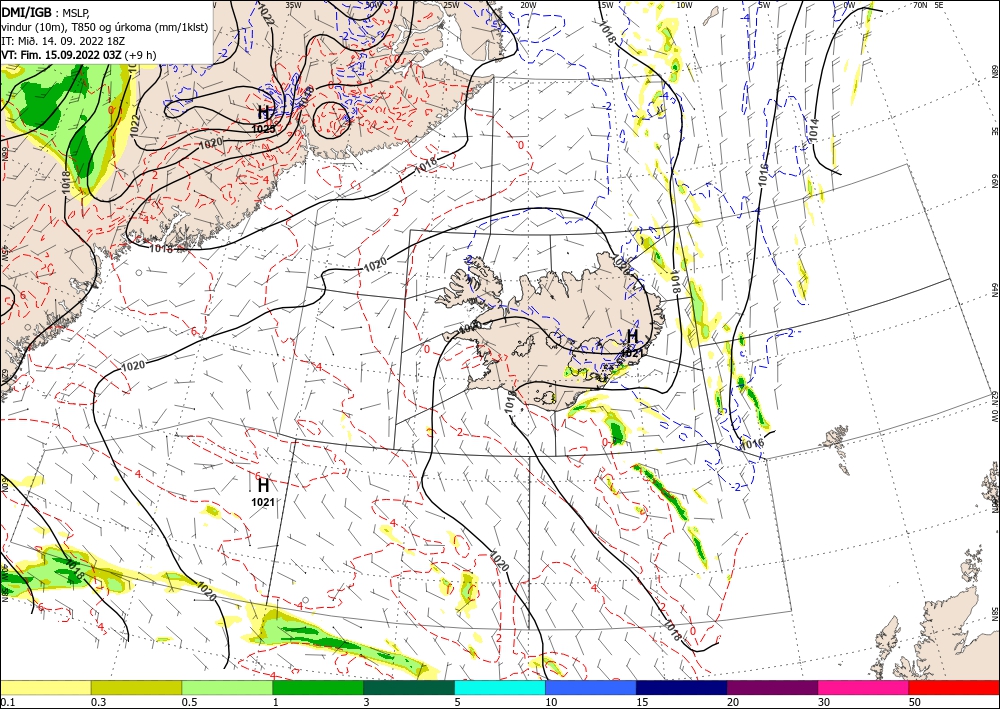Pick the blue 10–15 legend segment
The image size is (1000, 709).
(x=591, y=687)
